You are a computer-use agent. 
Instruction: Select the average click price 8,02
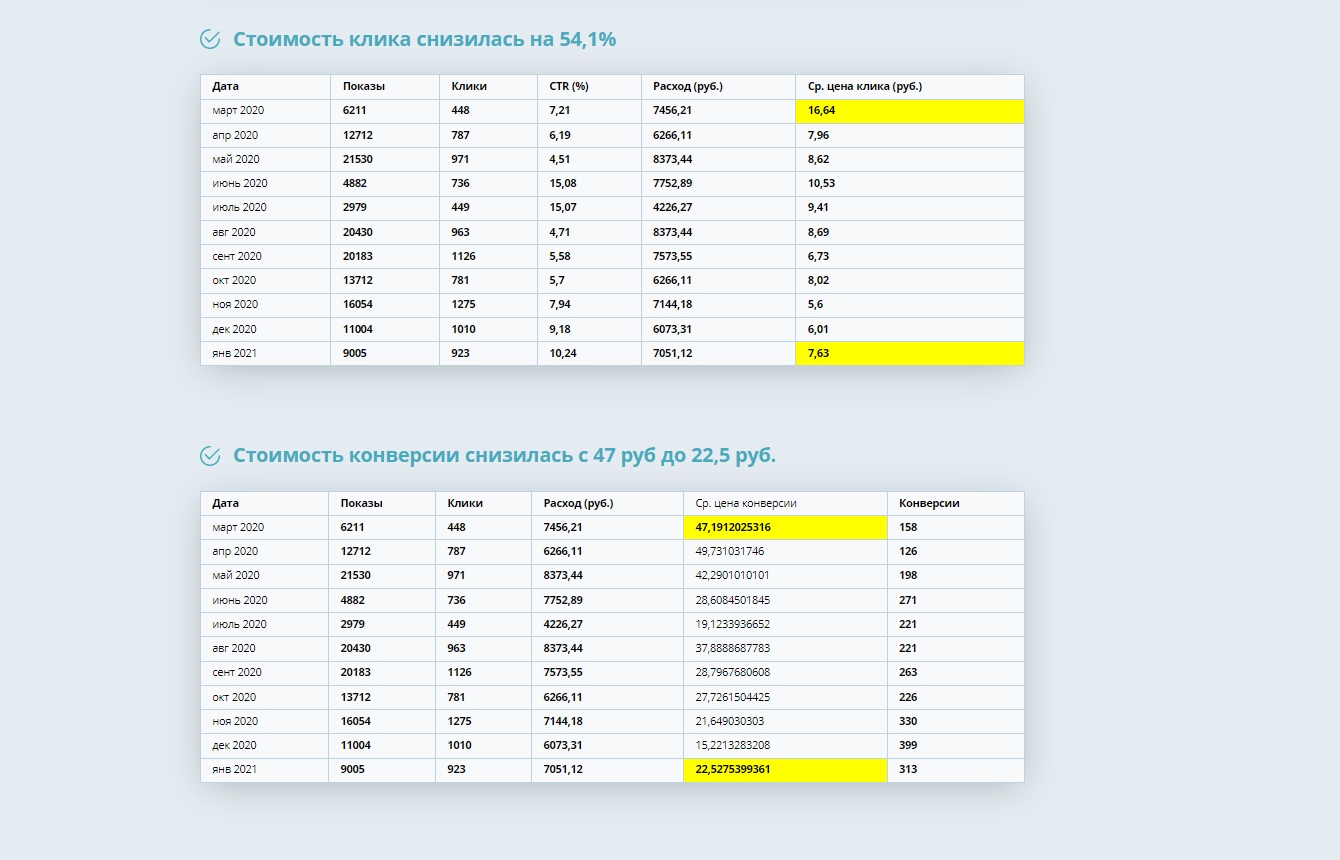[x=818, y=281]
